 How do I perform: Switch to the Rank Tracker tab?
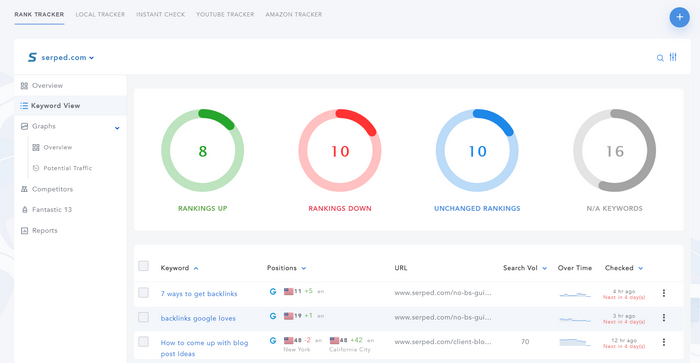click(39, 14)
